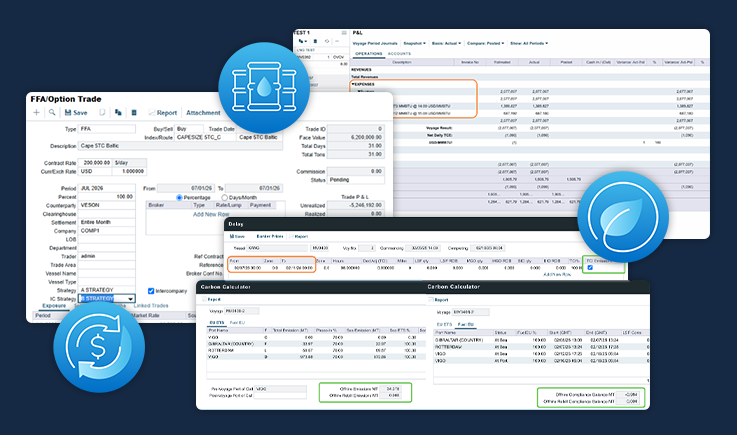Open Report in left Carbon Calculator

212,300
